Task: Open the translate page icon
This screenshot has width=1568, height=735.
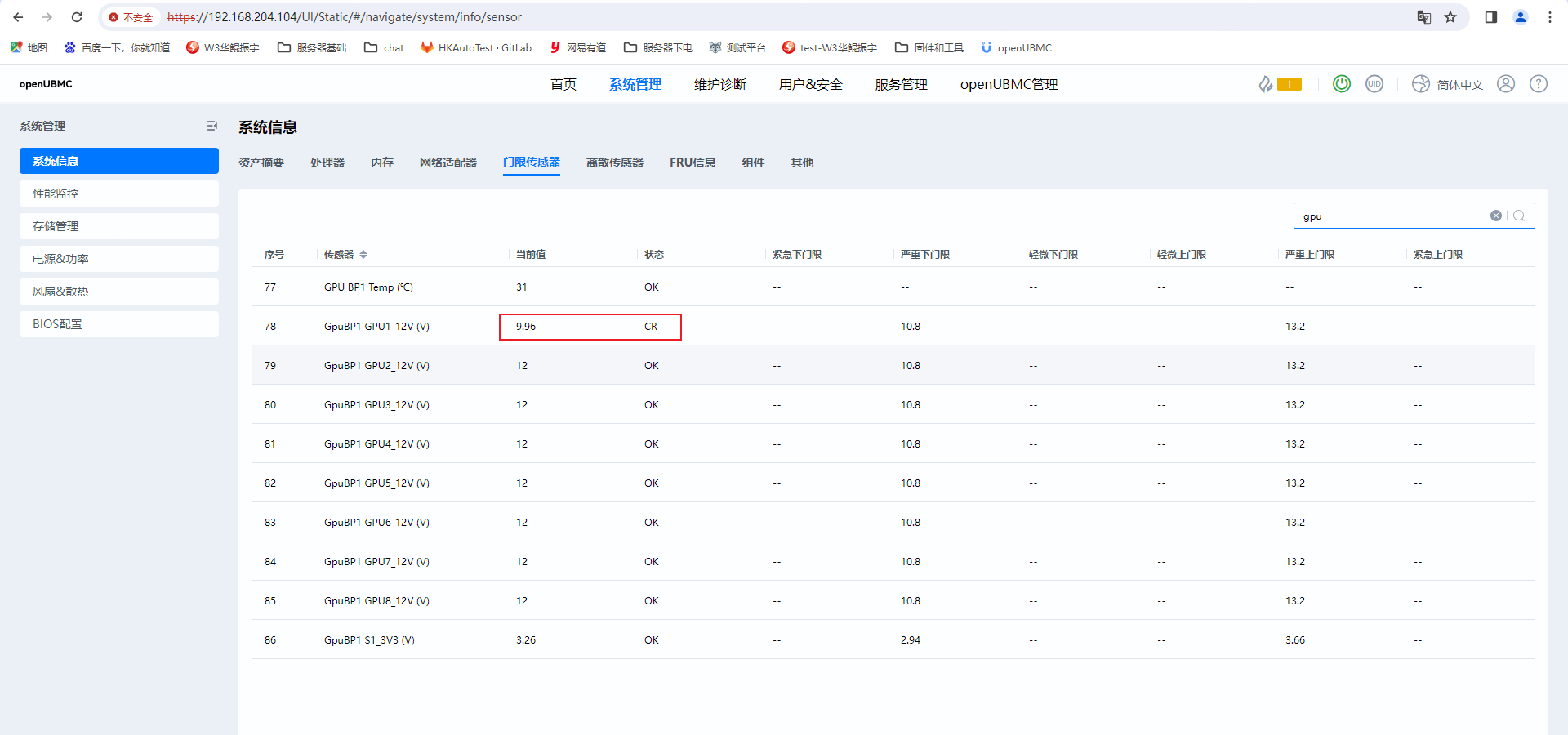Action: pyautogui.click(x=1424, y=17)
